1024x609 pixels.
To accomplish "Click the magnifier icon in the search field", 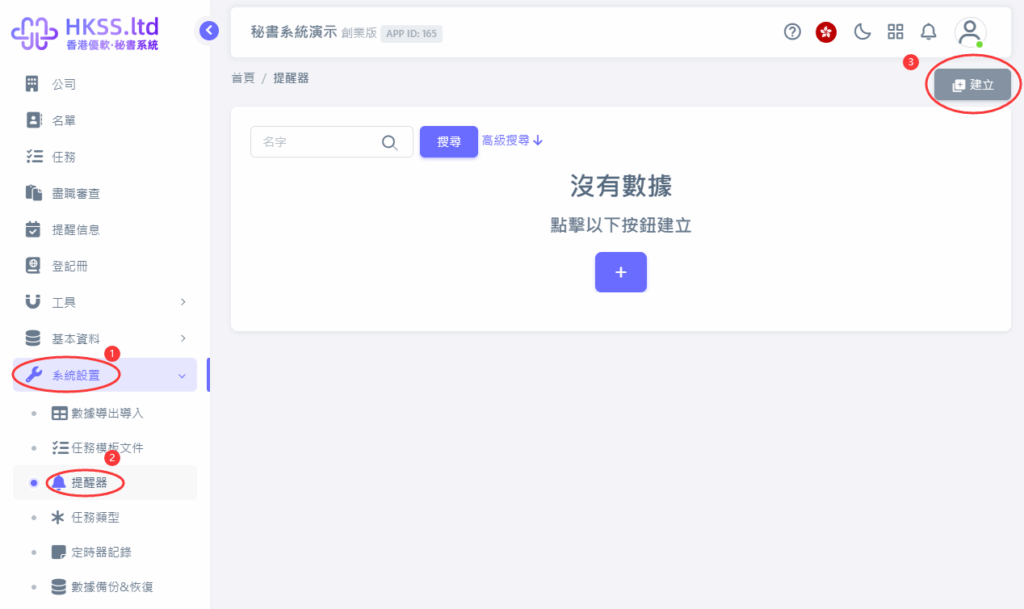I will coord(390,142).
